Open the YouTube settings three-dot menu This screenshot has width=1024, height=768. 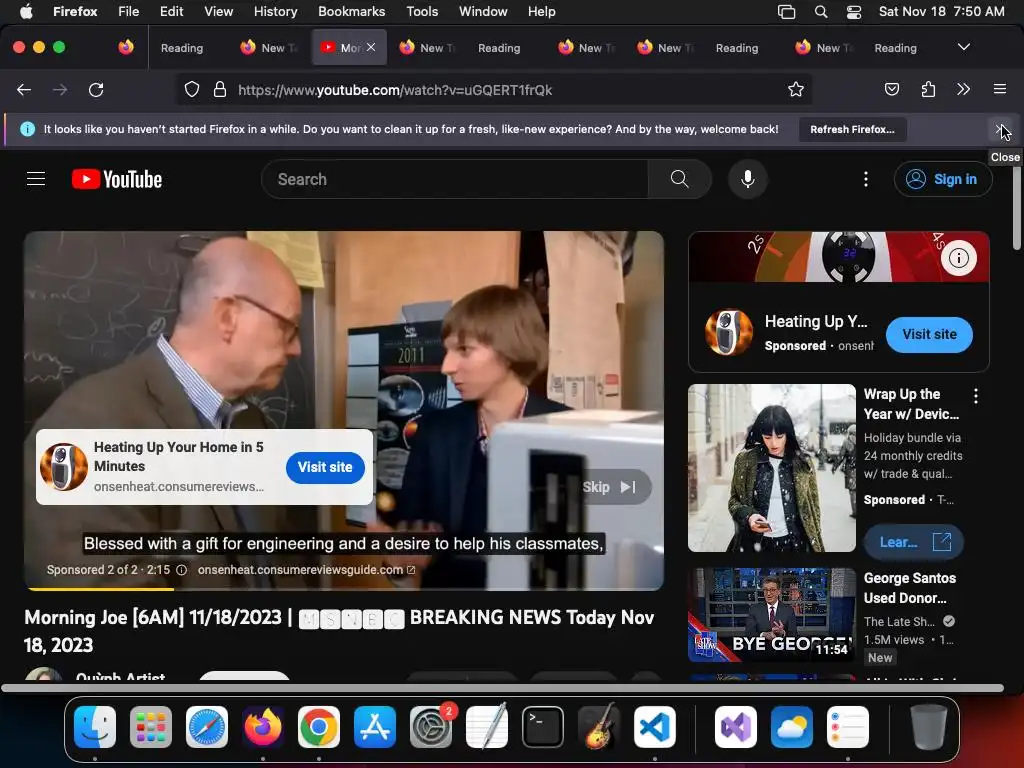(866, 179)
